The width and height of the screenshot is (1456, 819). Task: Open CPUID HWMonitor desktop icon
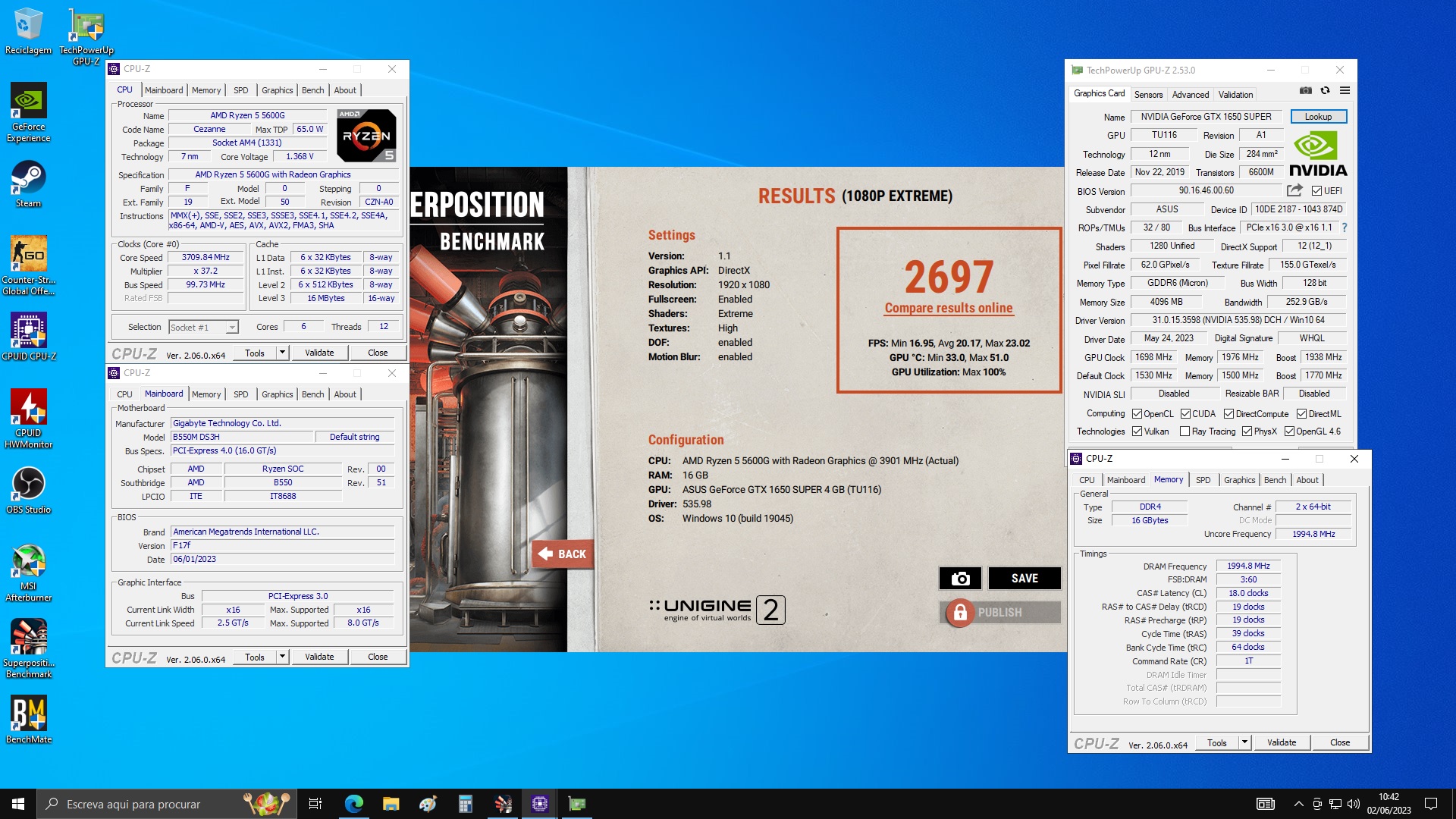(28, 419)
